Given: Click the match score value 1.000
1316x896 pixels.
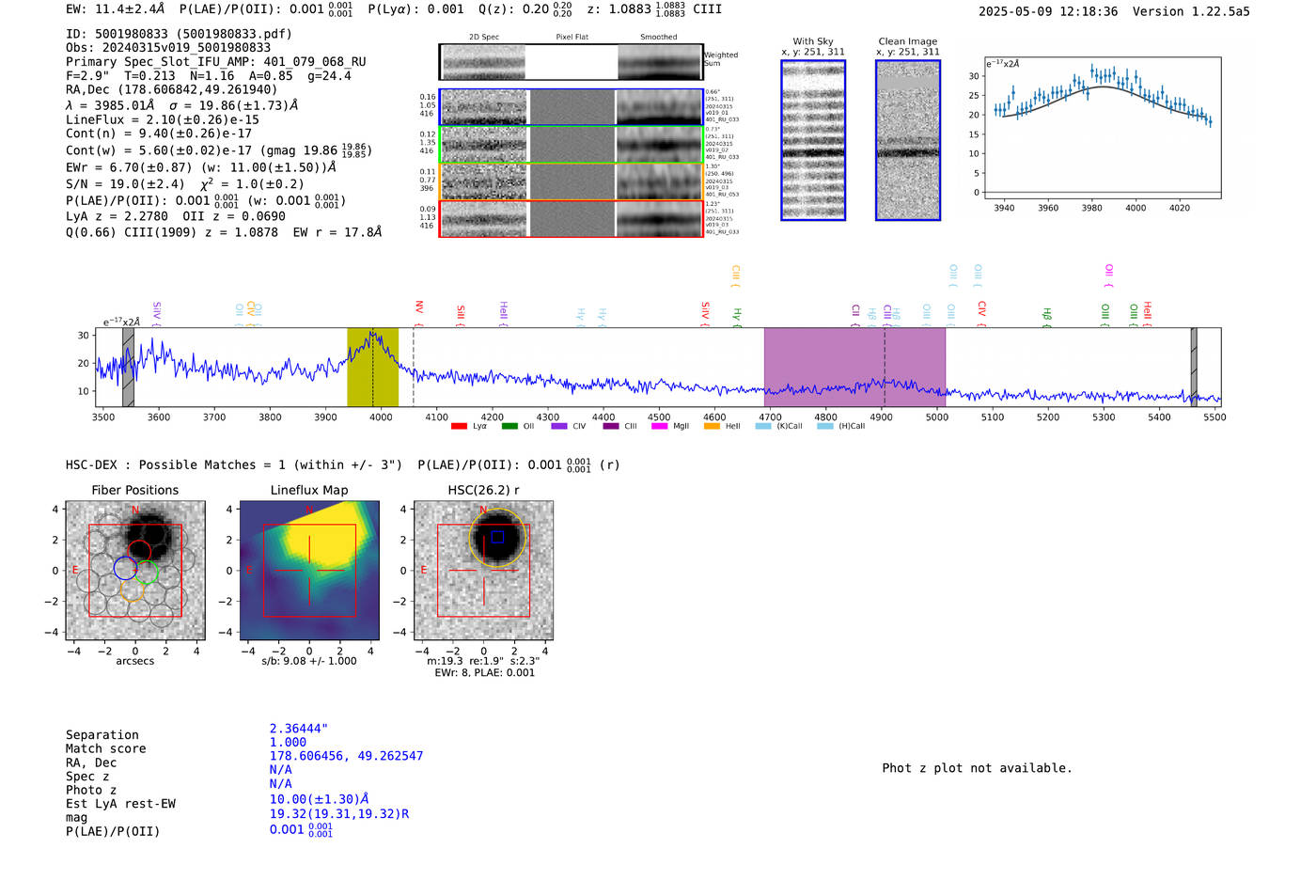Looking at the screenshot, I should pos(289,742).
